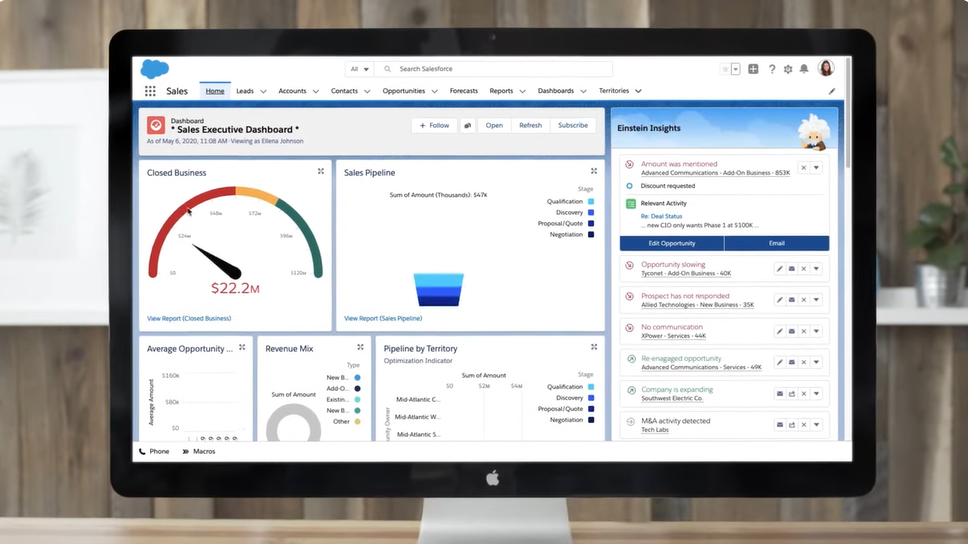This screenshot has width=968, height=544.
Task: Click share icon on M&A activity detected insight
Action: click(791, 425)
